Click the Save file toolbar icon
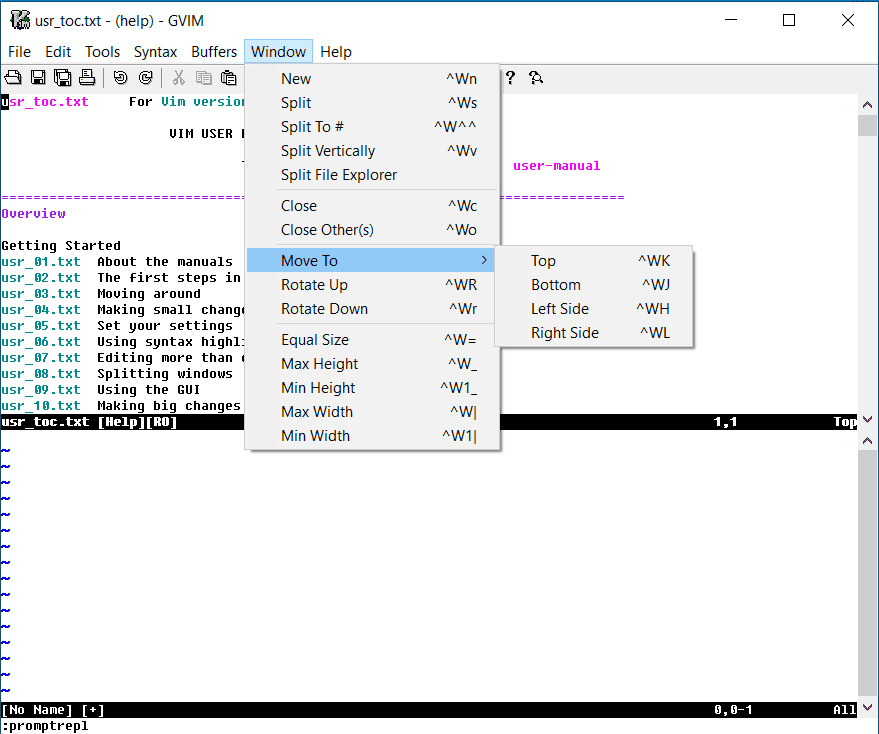Image resolution: width=879 pixels, height=734 pixels. coord(38,77)
